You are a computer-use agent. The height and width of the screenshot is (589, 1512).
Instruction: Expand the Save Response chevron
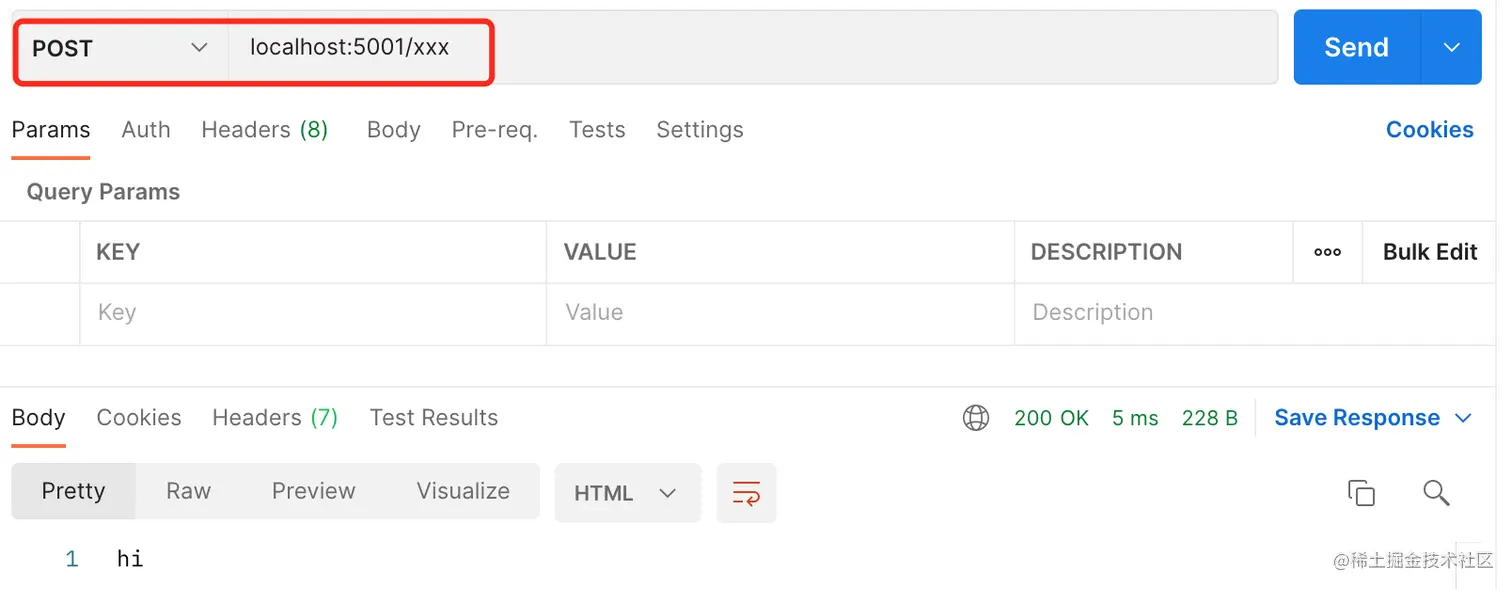pyautogui.click(x=1463, y=418)
